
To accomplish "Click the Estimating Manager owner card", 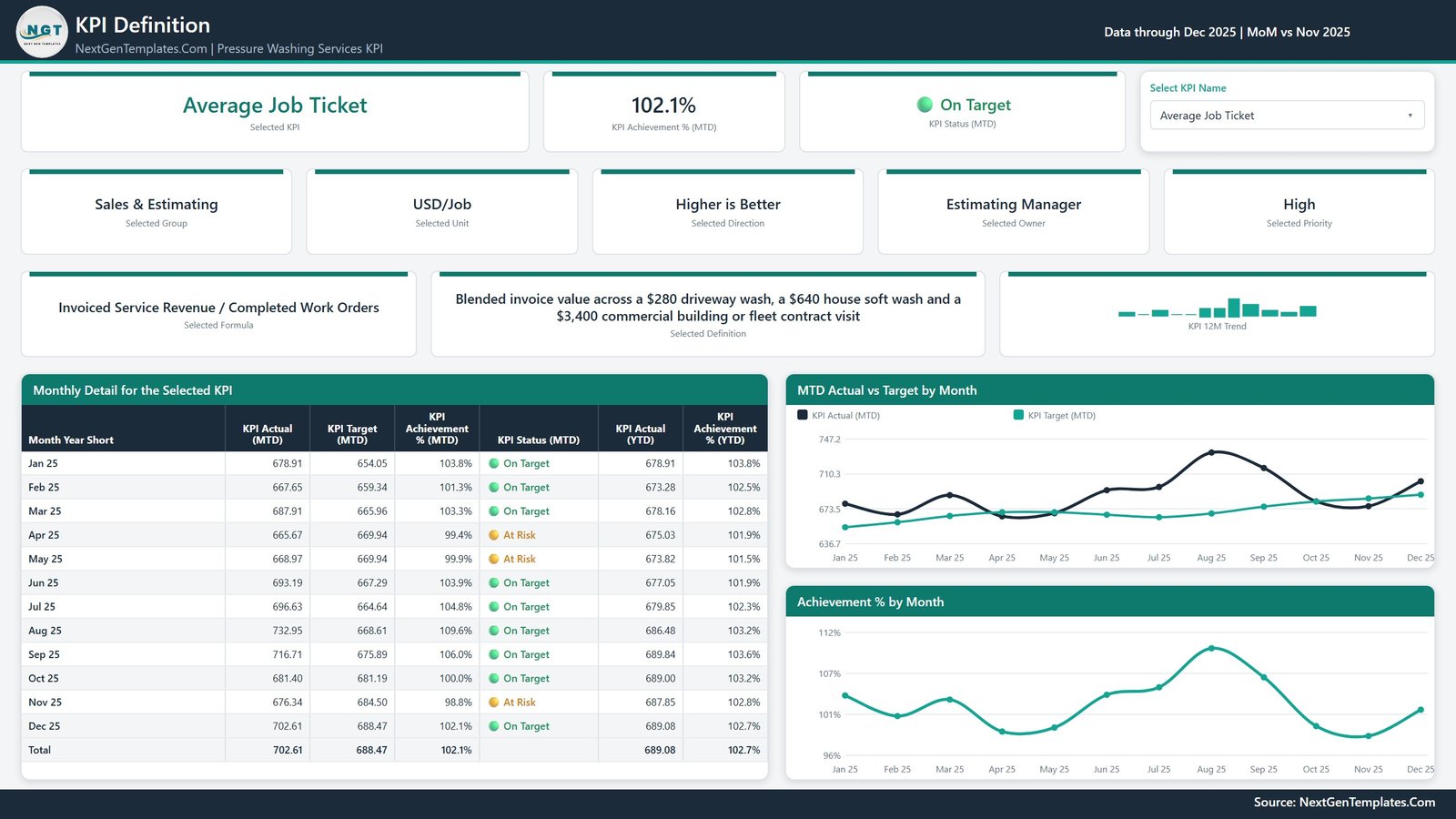I will click(x=1014, y=211).
